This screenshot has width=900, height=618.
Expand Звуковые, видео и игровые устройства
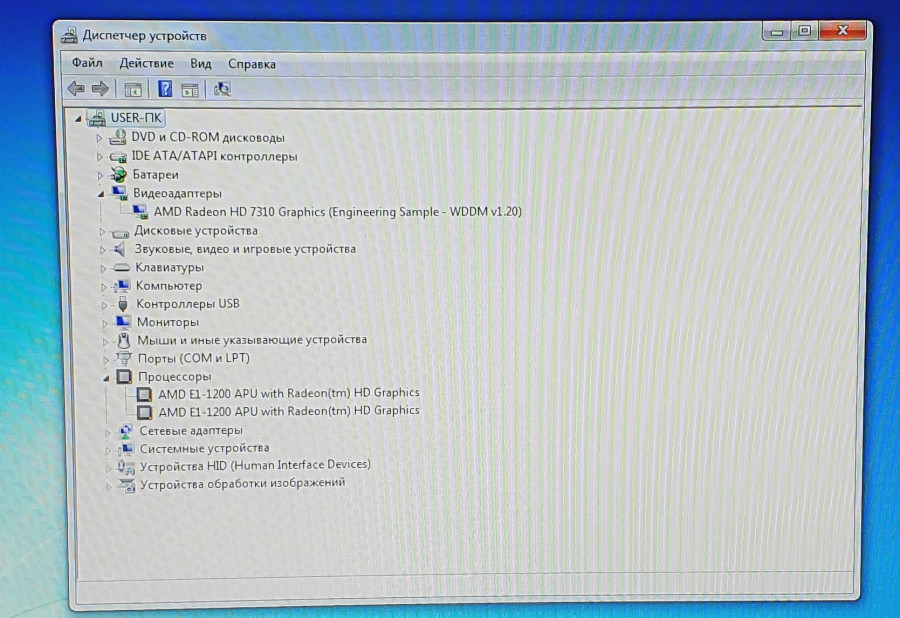[102, 250]
